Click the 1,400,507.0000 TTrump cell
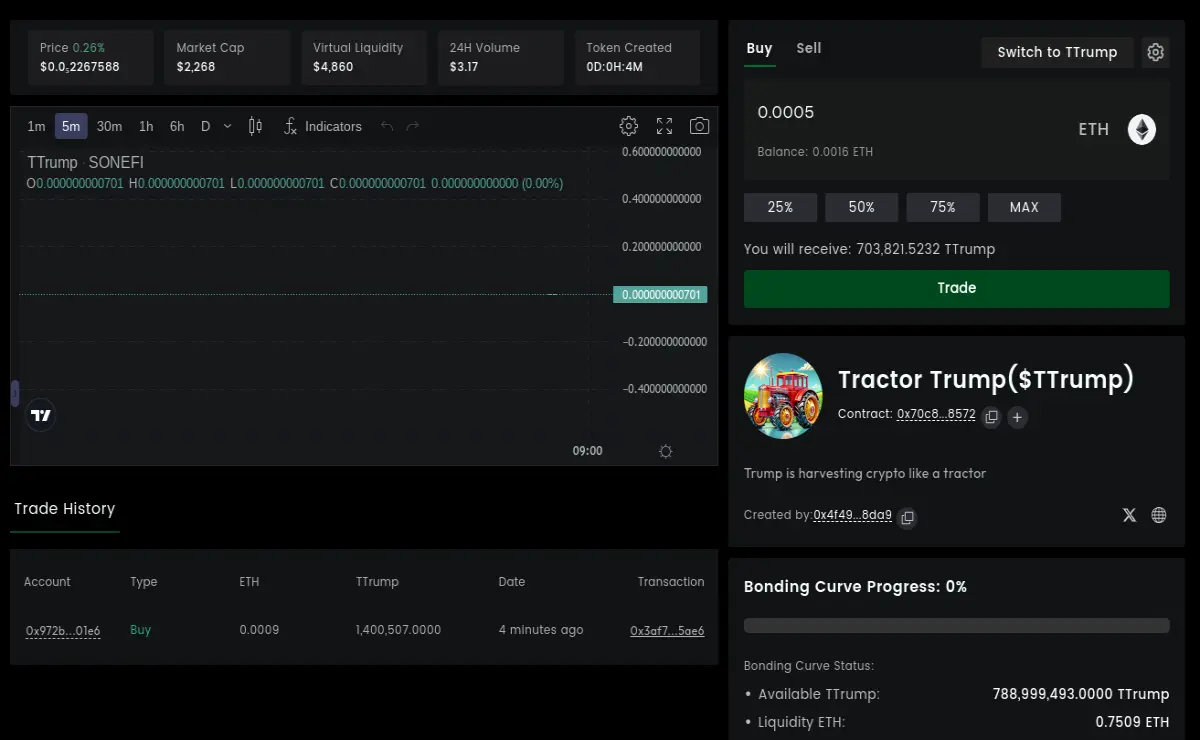The height and width of the screenshot is (740, 1200). click(x=398, y=630)
